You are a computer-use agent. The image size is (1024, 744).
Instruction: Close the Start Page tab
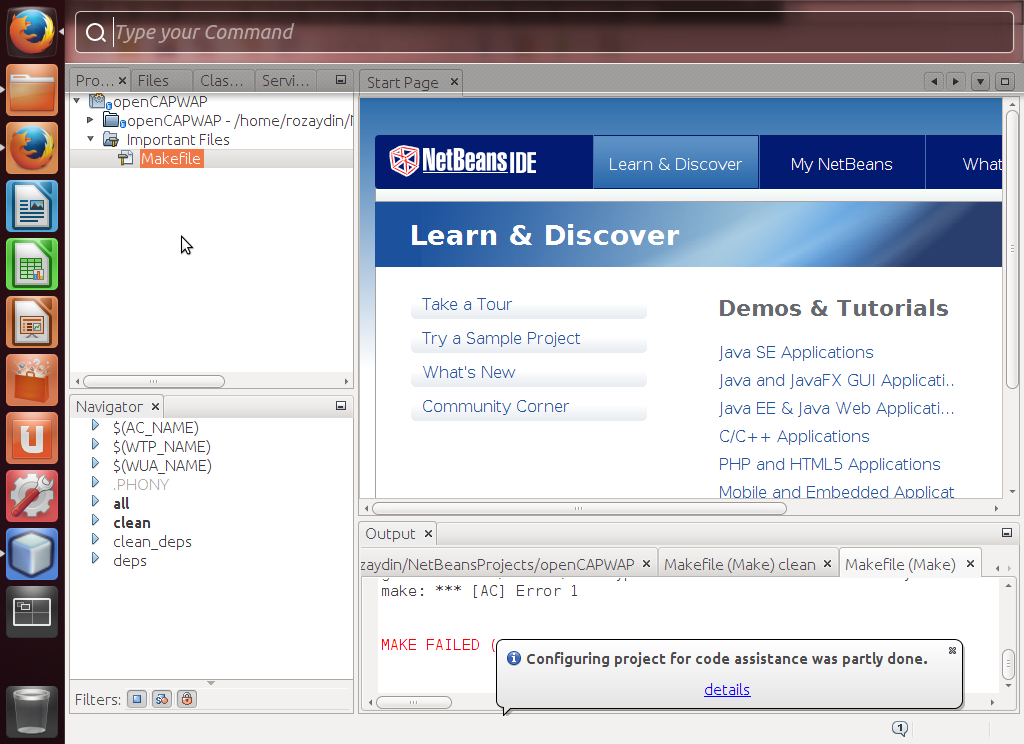[x=454, y=82]
